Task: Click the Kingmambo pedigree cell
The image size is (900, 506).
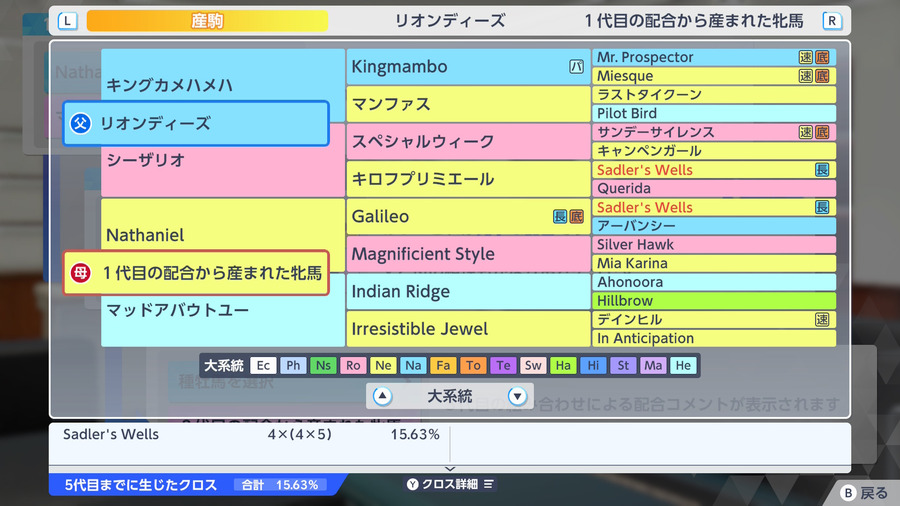Action: click(x=468, y=67)
